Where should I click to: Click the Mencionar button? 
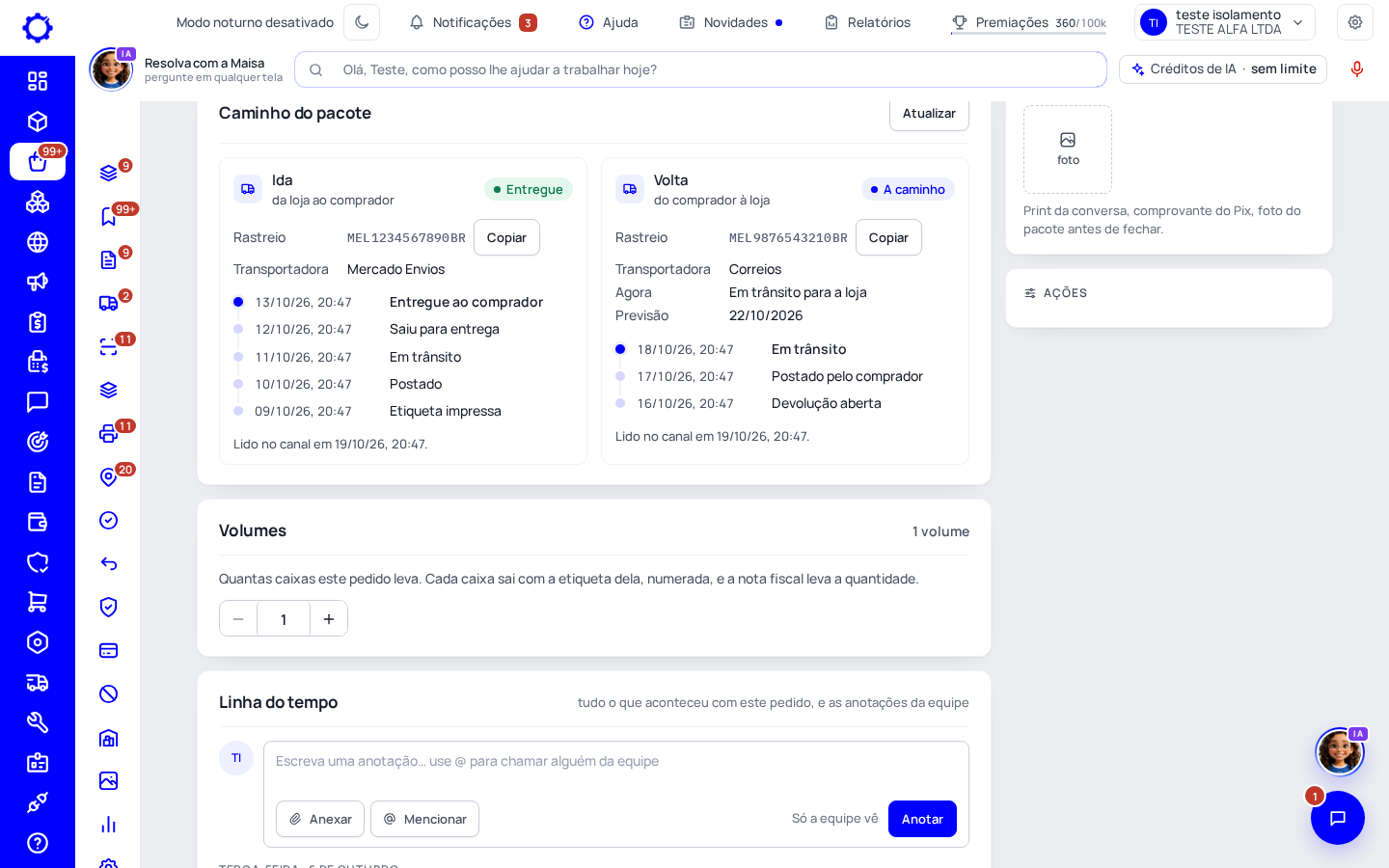(x=424, y=819)
